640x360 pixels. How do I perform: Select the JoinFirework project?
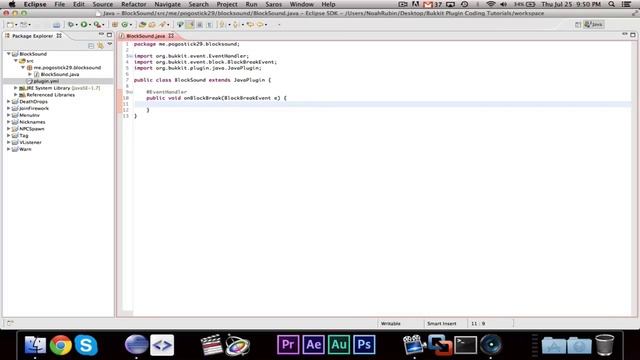coord(34,108)
